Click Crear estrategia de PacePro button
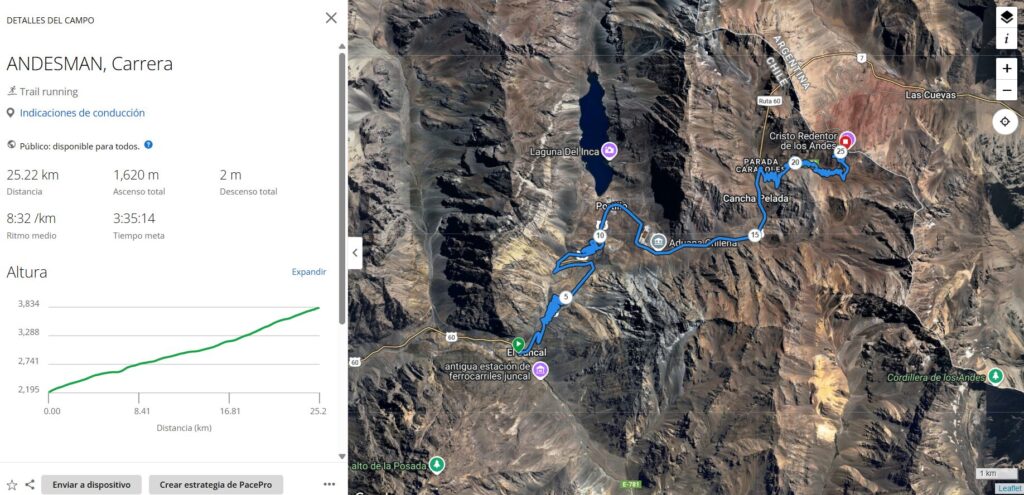1024x495 pixels. 216,485
